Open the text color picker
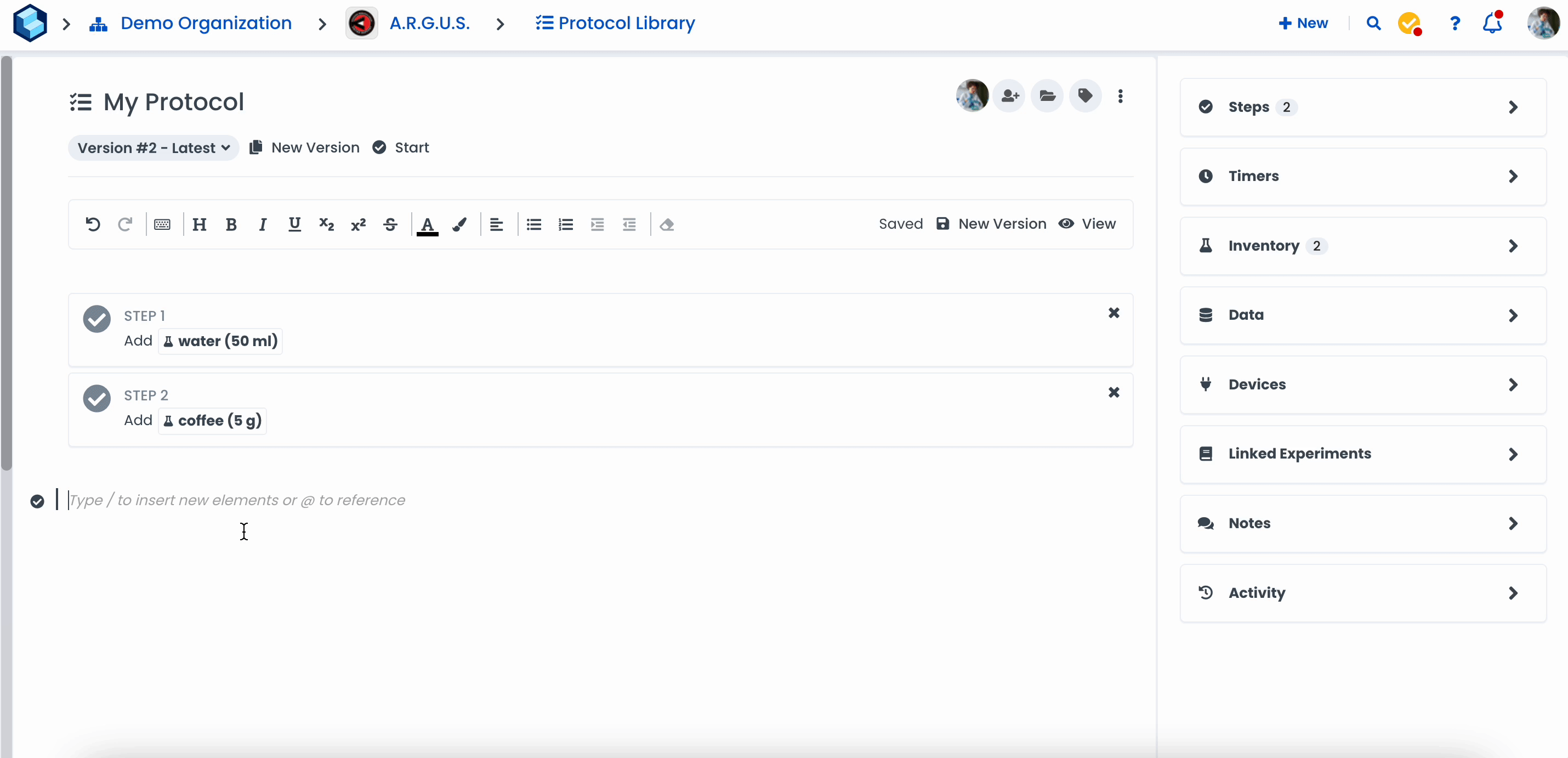The image size is (1568, 758). coord(427,225)
